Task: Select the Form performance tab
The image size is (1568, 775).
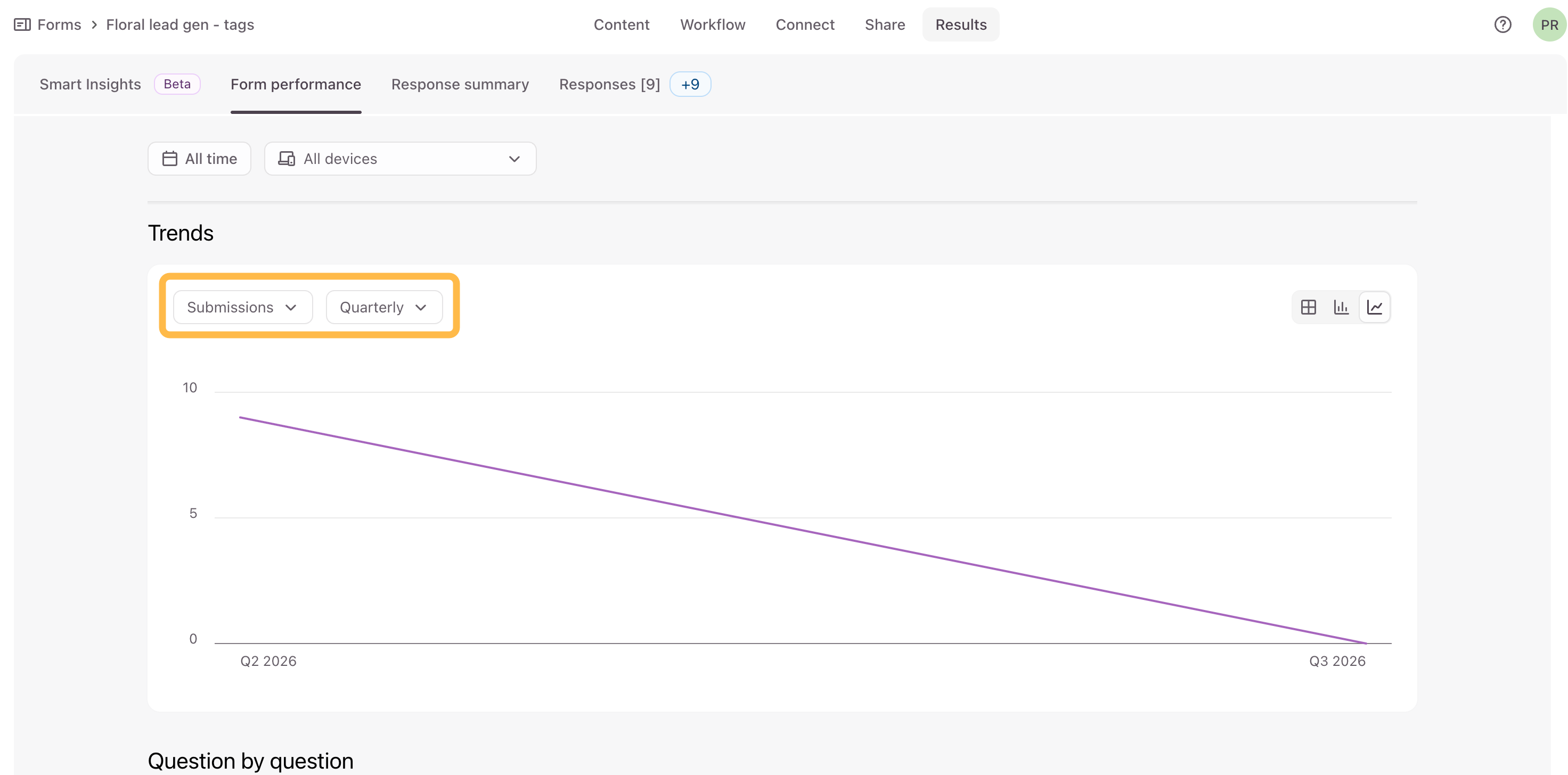Action: (296, 85)
